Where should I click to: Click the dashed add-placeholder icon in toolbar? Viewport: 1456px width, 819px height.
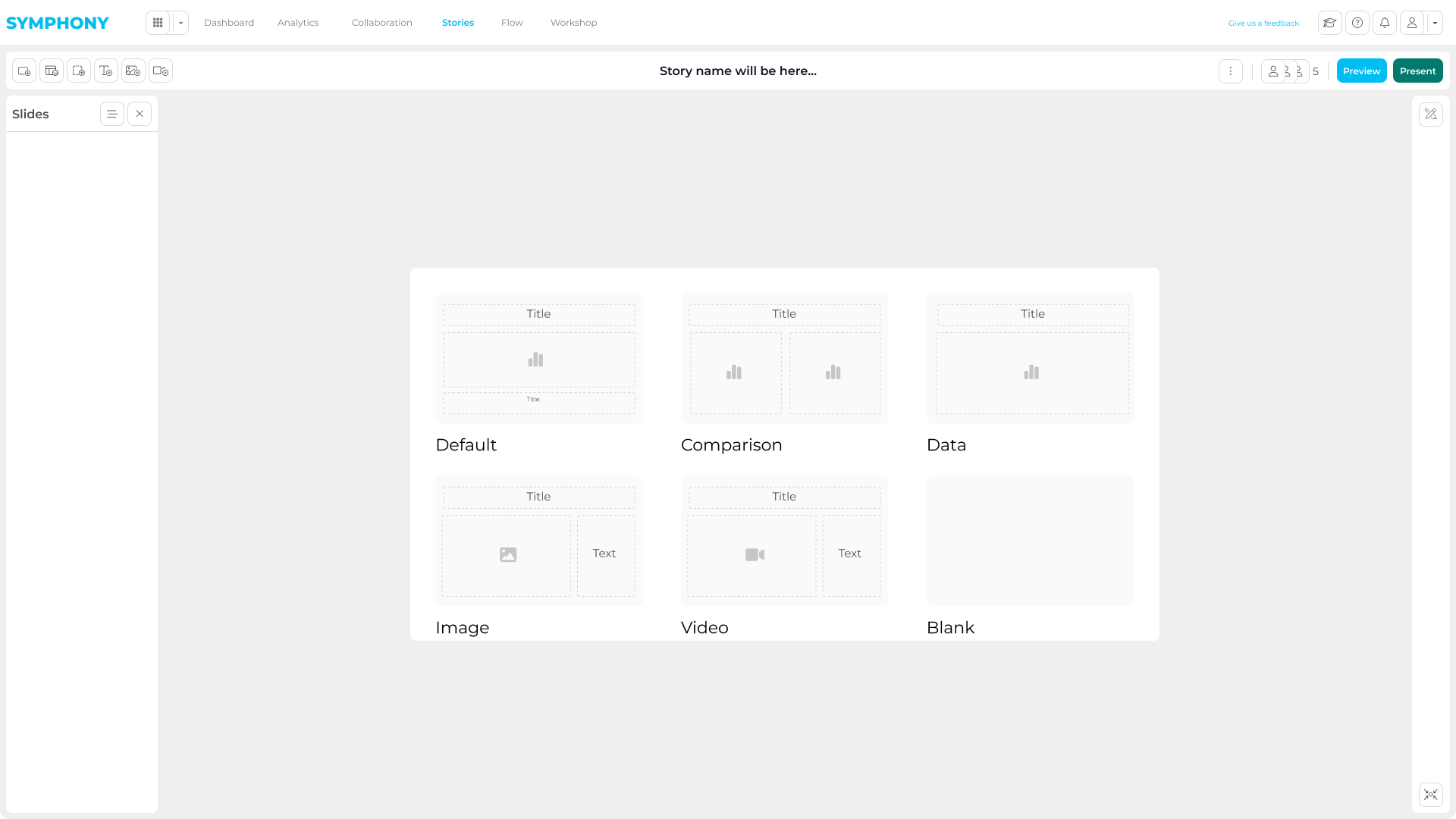79,71
